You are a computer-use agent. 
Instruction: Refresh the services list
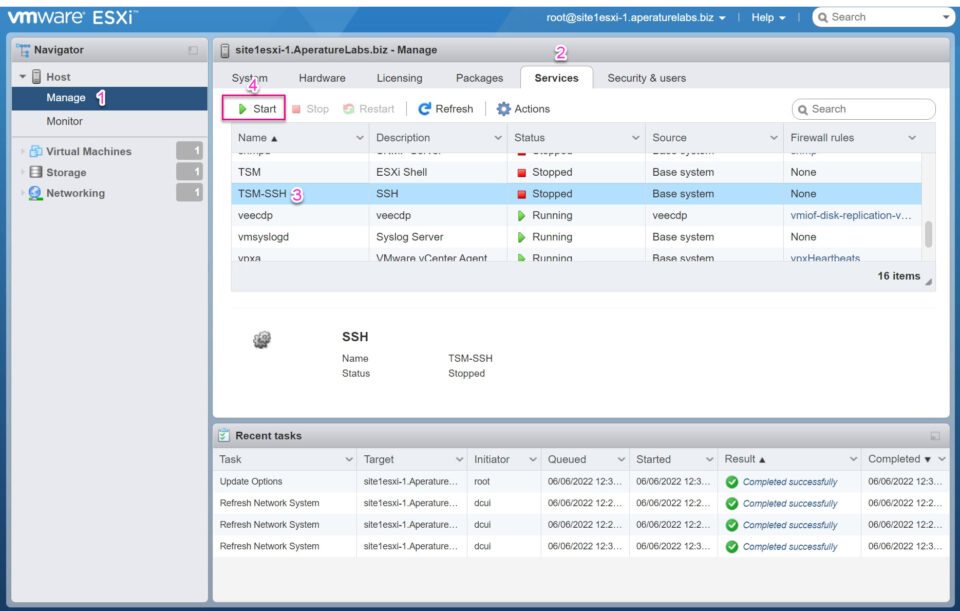point(443,108)
